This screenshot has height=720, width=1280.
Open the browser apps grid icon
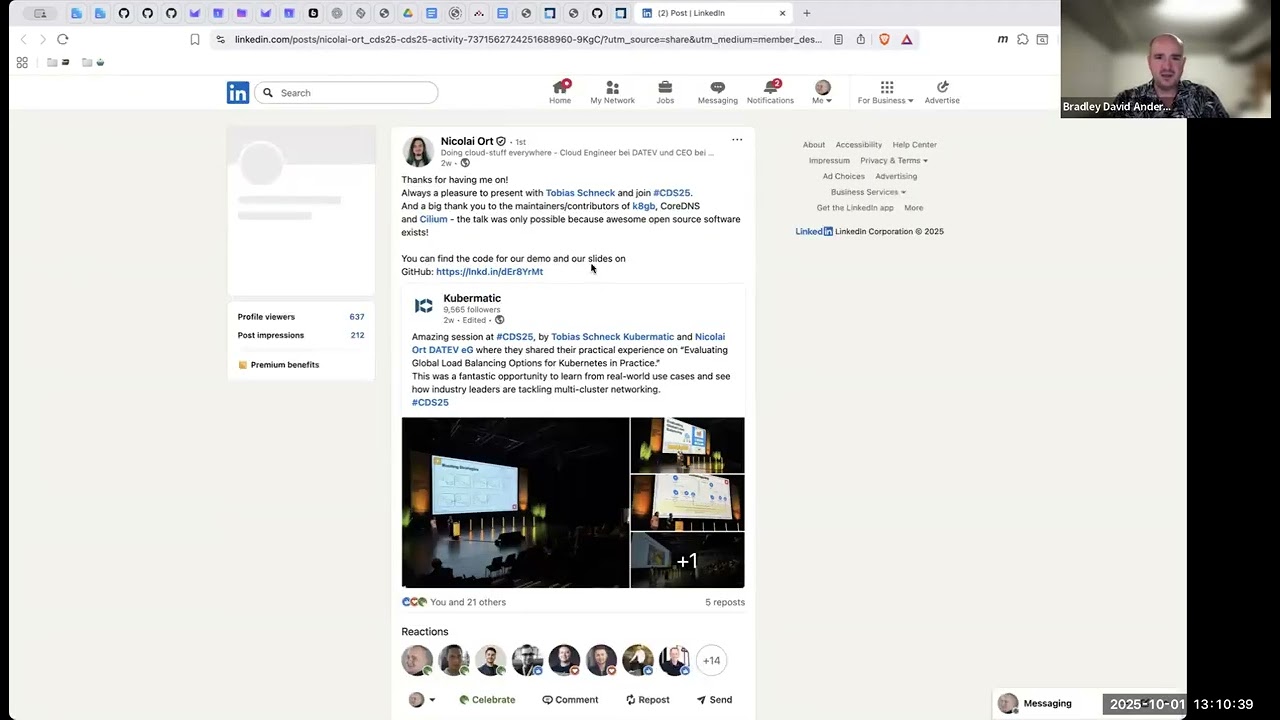point(22,62)
